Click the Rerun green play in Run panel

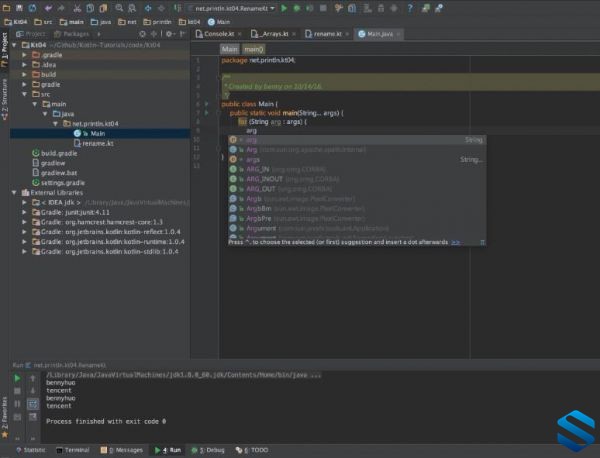[17, 378]
